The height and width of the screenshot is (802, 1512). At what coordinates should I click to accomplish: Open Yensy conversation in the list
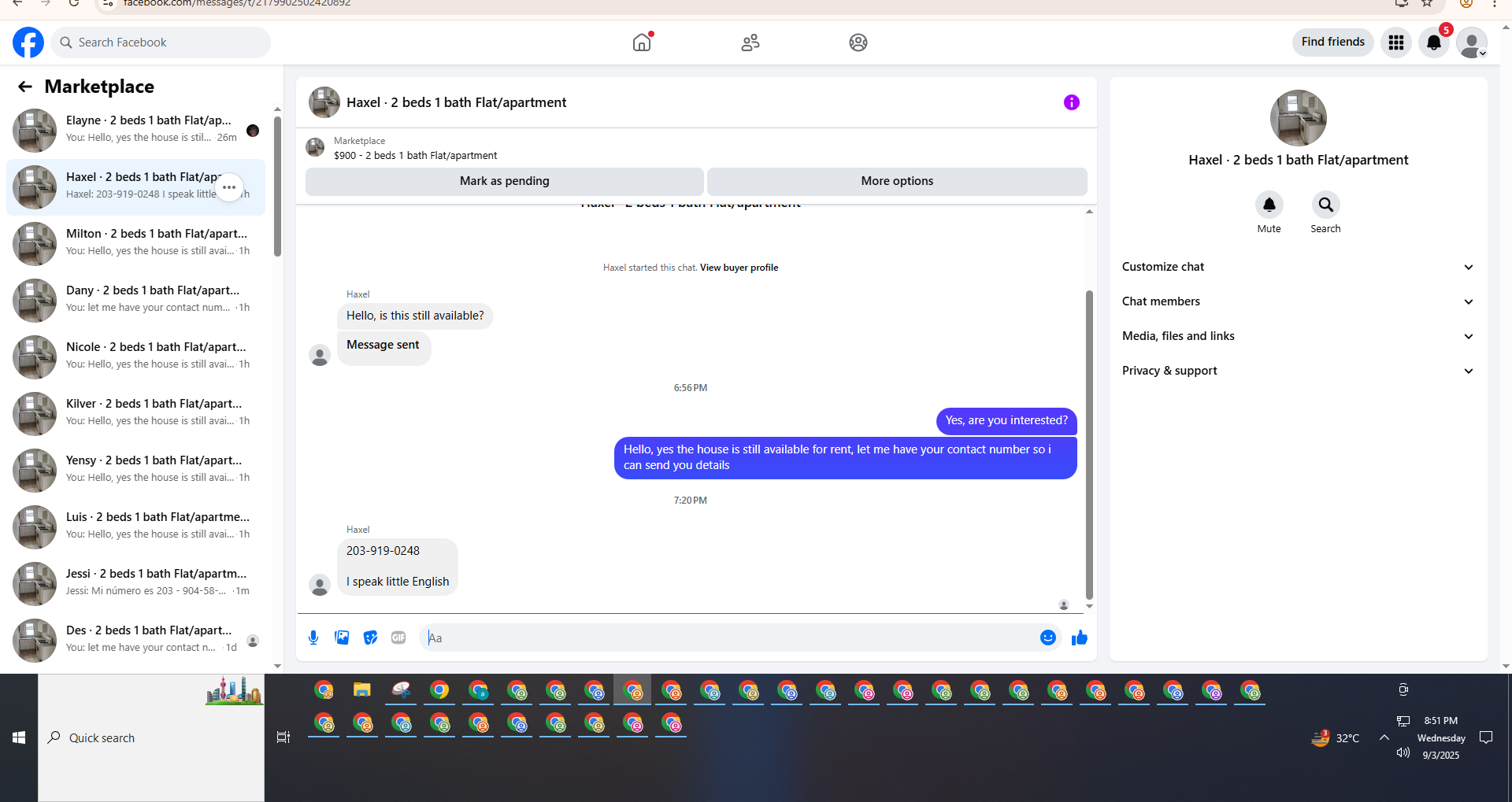tap(136, 471)
